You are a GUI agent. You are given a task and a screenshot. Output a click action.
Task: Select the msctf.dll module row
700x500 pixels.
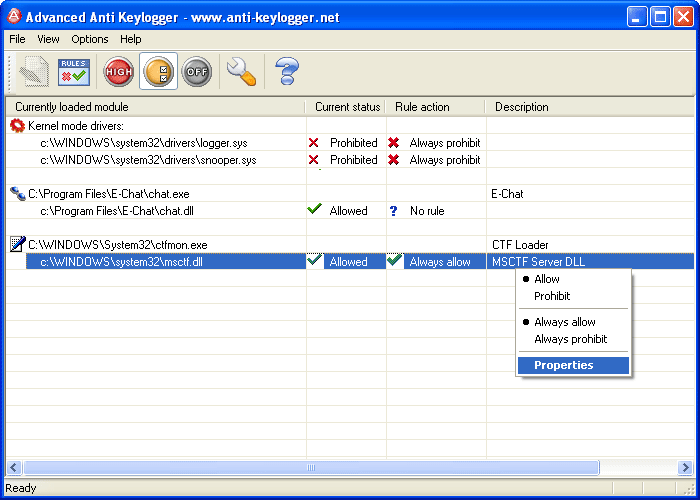(x=350, y=262)
